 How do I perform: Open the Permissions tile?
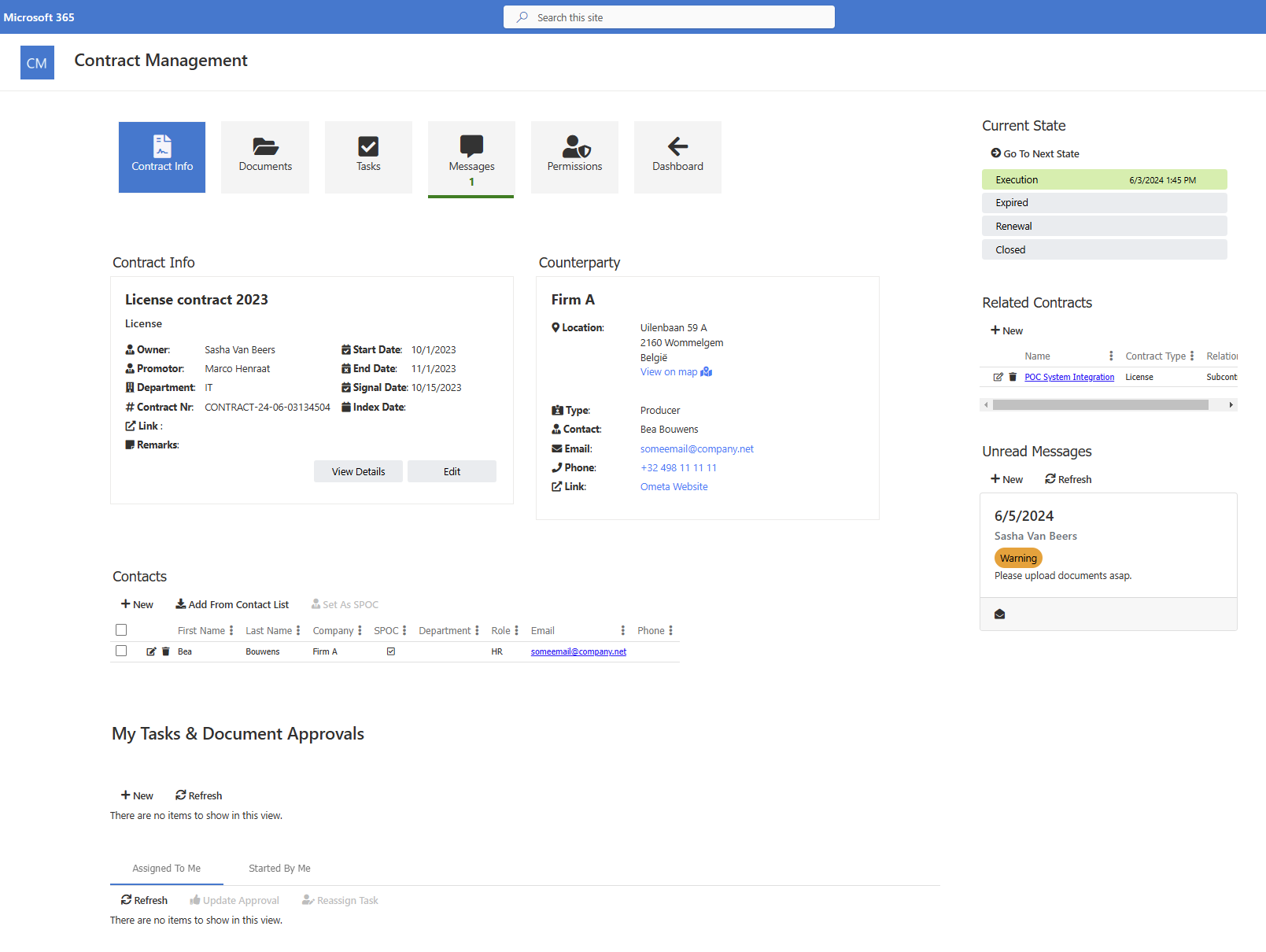pos(574,157)
